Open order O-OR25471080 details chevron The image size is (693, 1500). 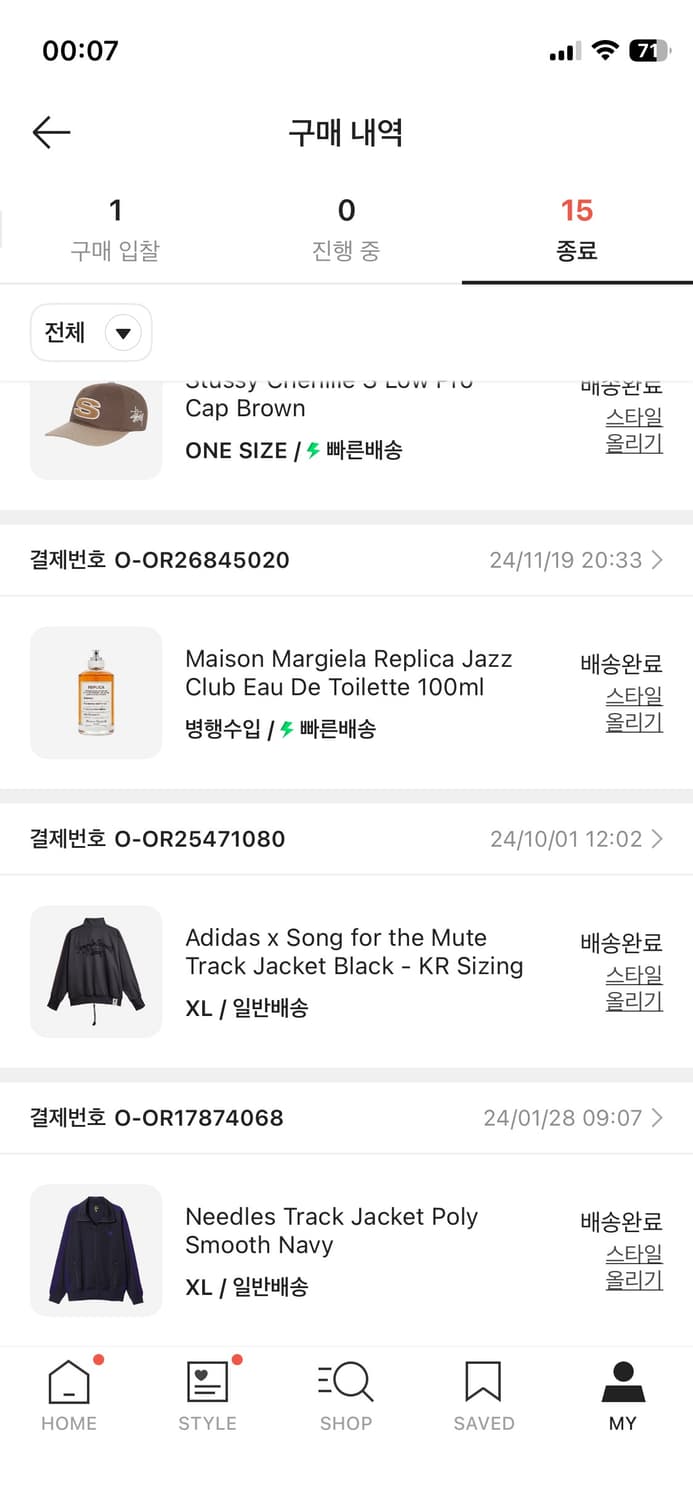(657, 839)
